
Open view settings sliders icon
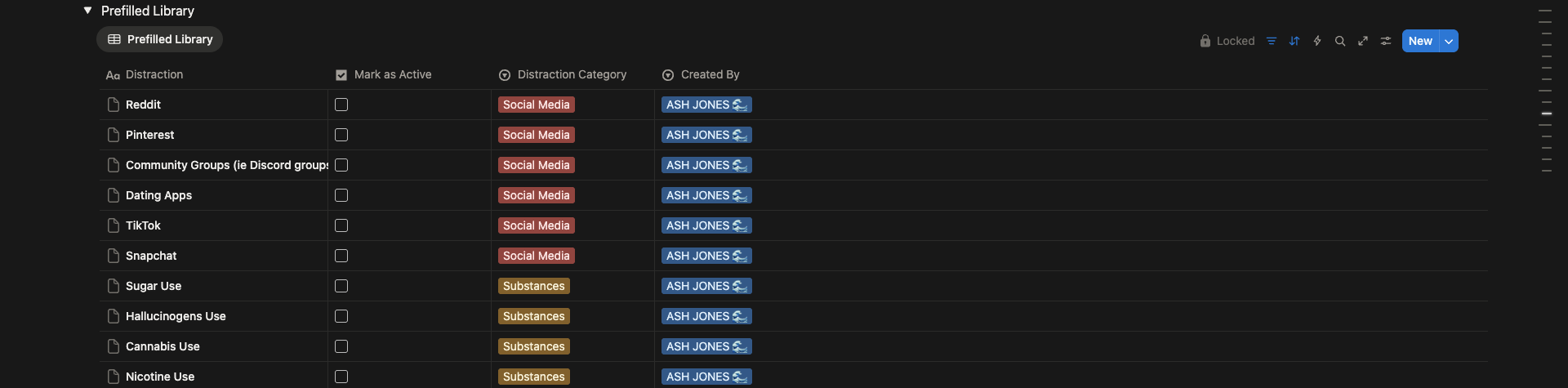tap(1386, 41)
